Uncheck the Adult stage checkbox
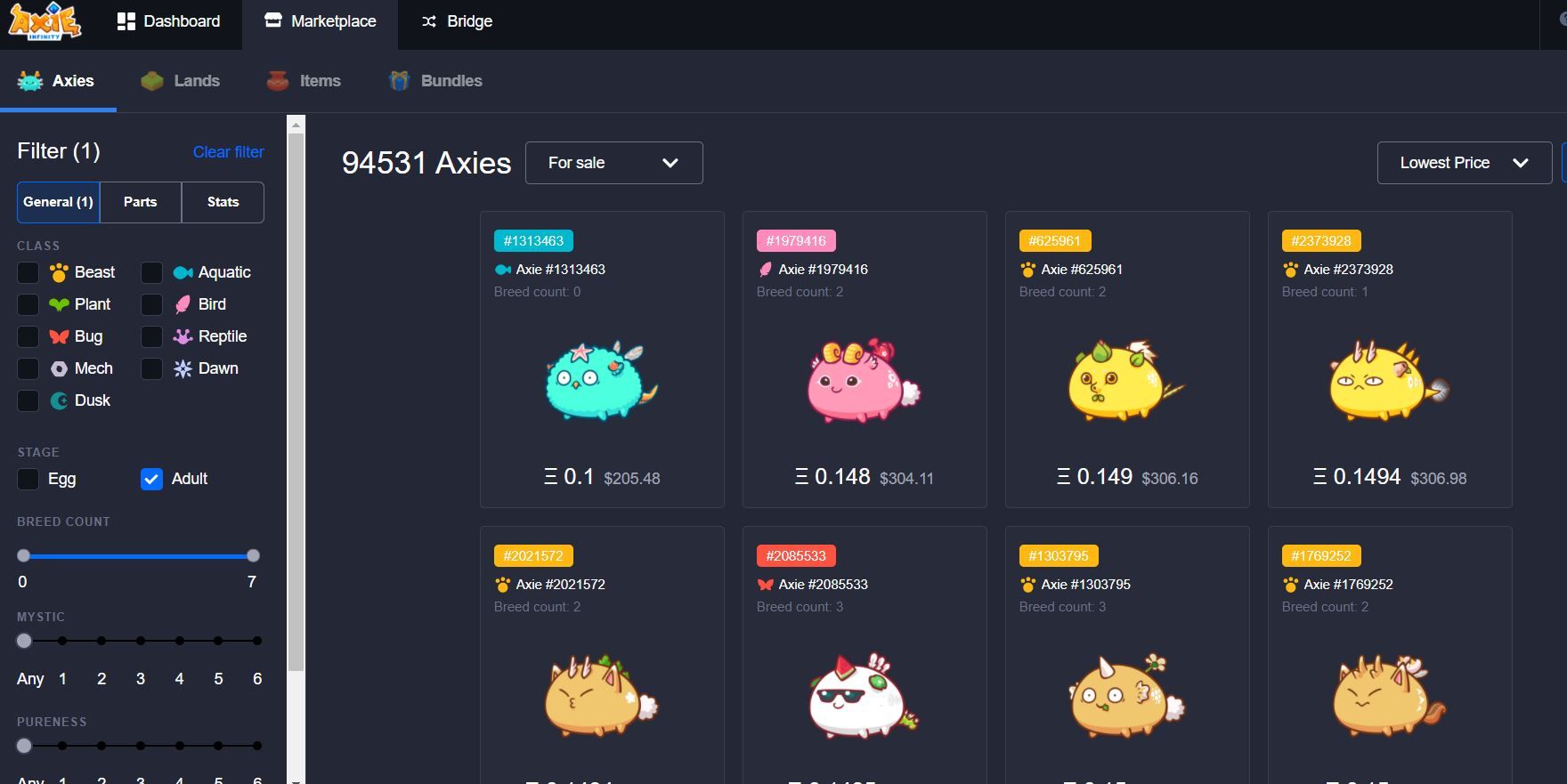The width and height of the screenshot is (1567, 784). pos(151,479)
